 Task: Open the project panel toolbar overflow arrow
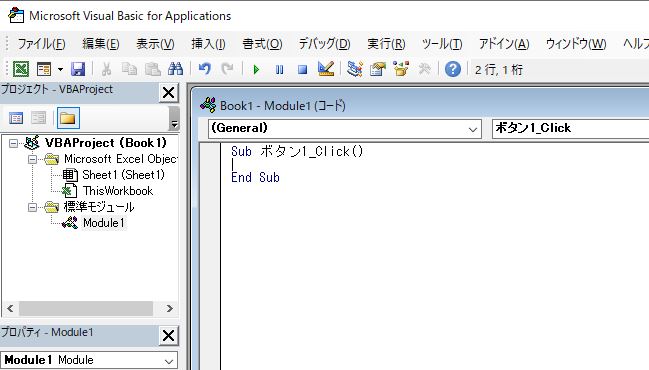pyautogui.click(x=174, y=124)
